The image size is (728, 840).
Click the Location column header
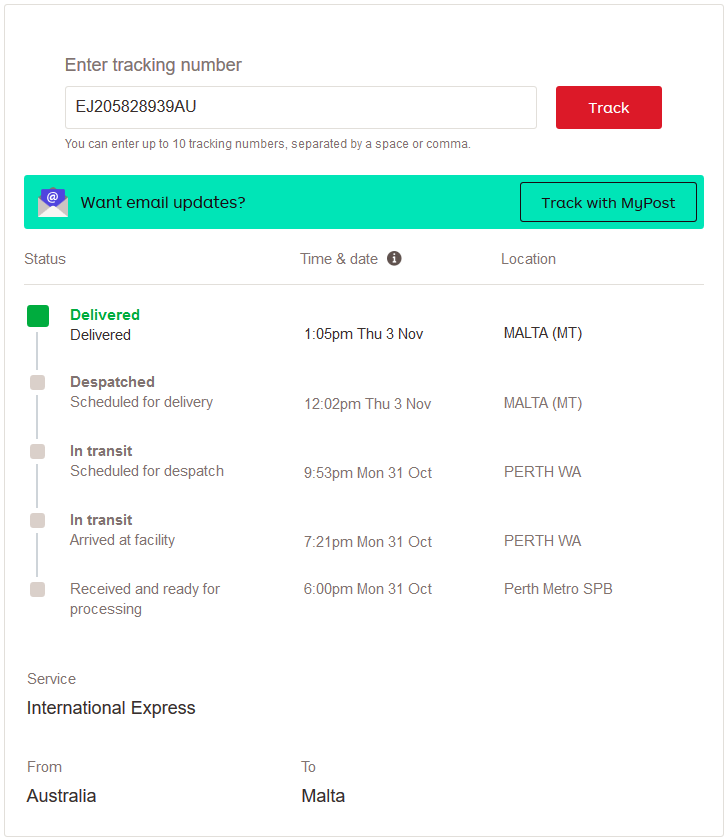(x=528, y=259)
